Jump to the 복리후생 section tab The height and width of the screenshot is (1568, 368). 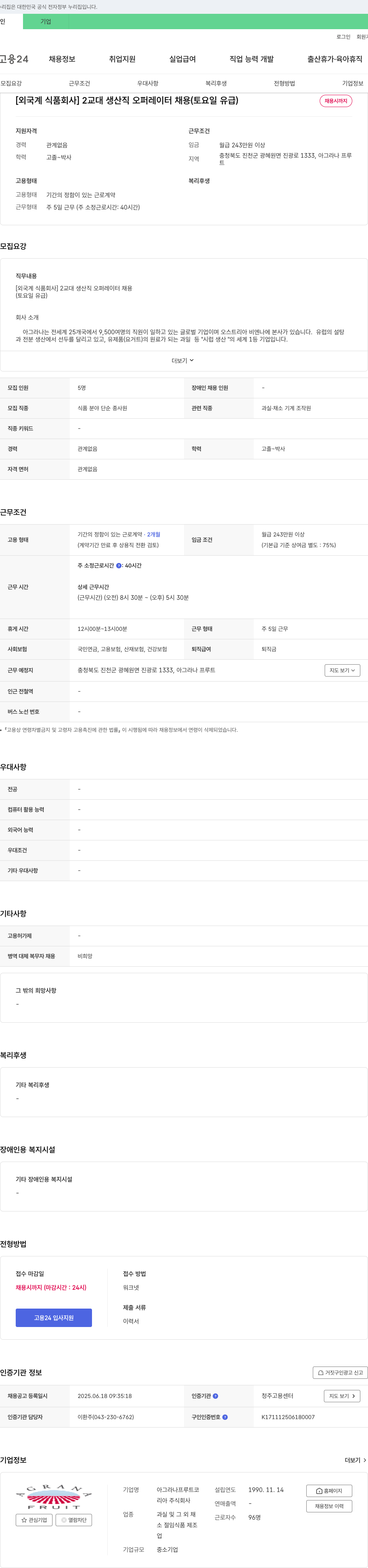(x=216, y=83)
